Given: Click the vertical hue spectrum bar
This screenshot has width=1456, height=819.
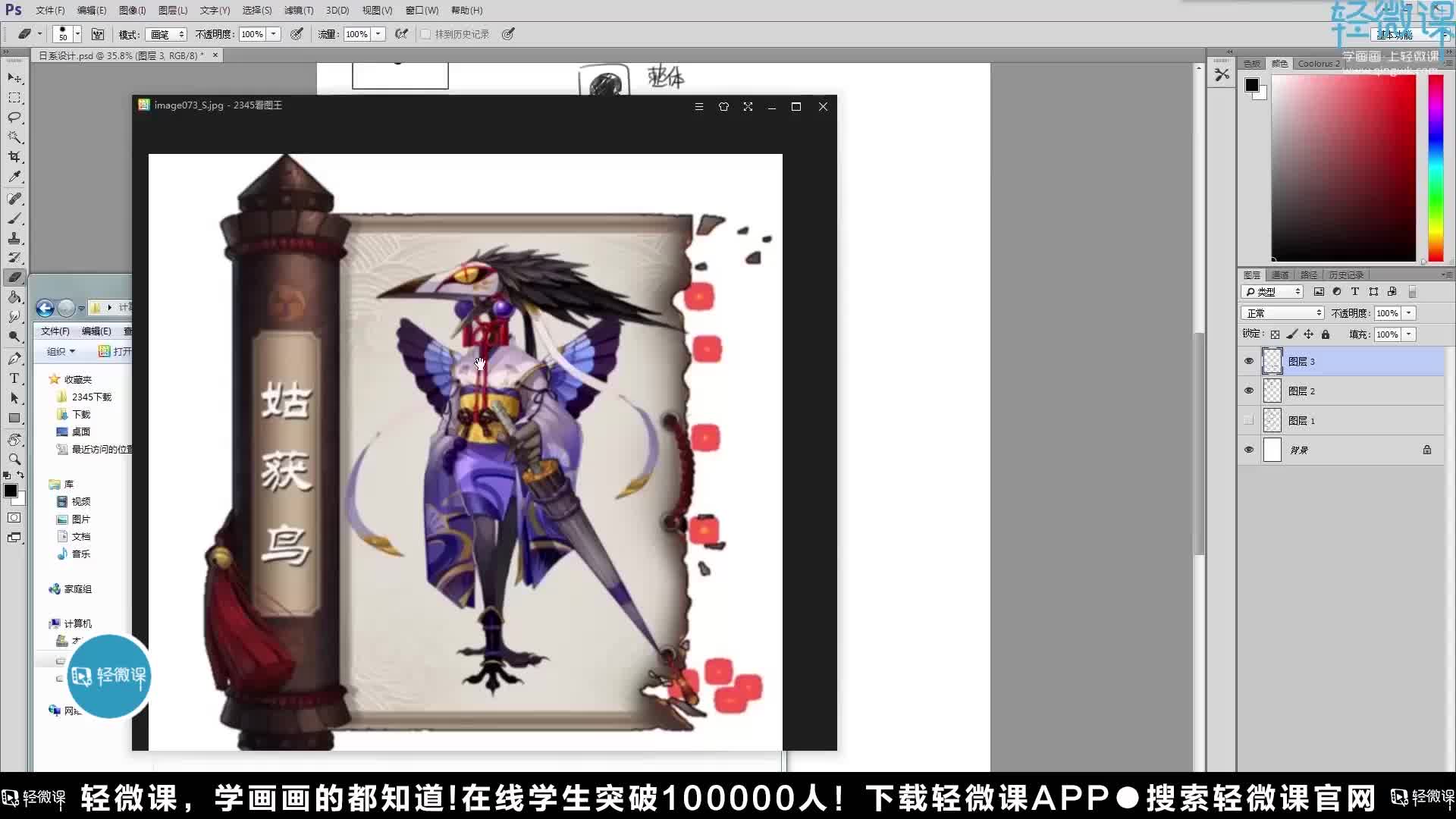Looking at the screenshot, I should pyautogui.click(x=1436, y=167).
